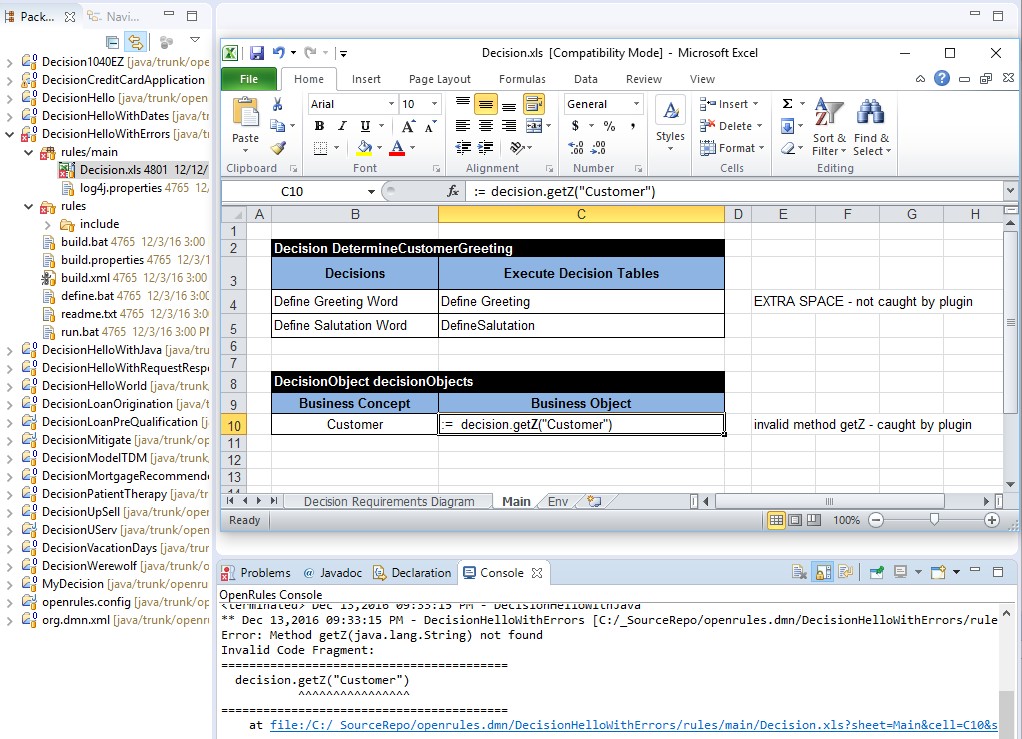Image resolution: width=1022 pixels, height=739 pixels.
Task: Click the Undo arrow in Excel
Action: tap(278, 53)
